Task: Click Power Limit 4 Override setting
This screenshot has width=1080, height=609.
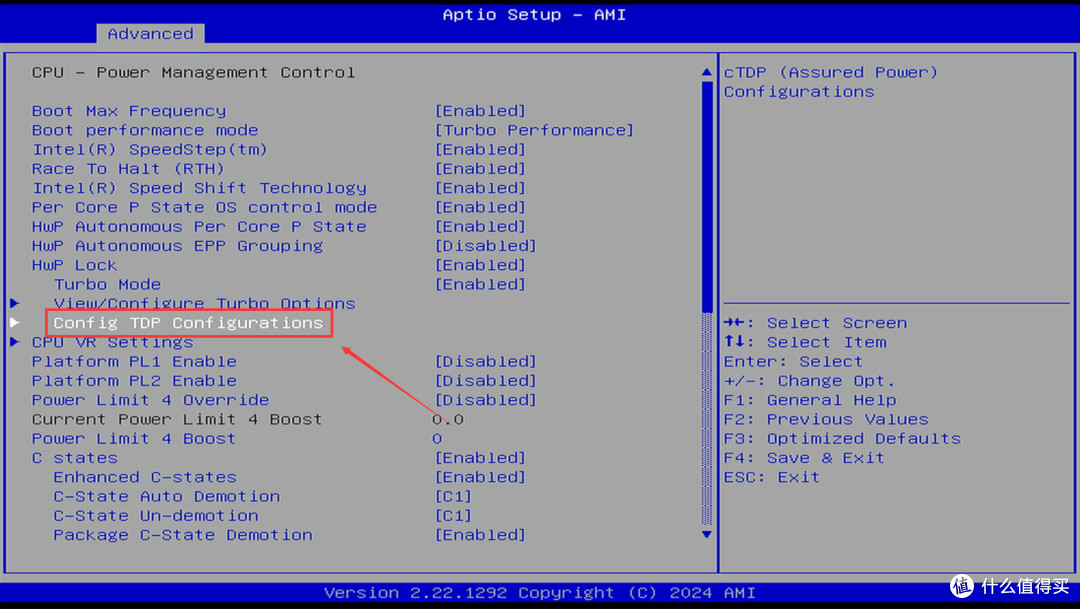Action: (150, 400)
